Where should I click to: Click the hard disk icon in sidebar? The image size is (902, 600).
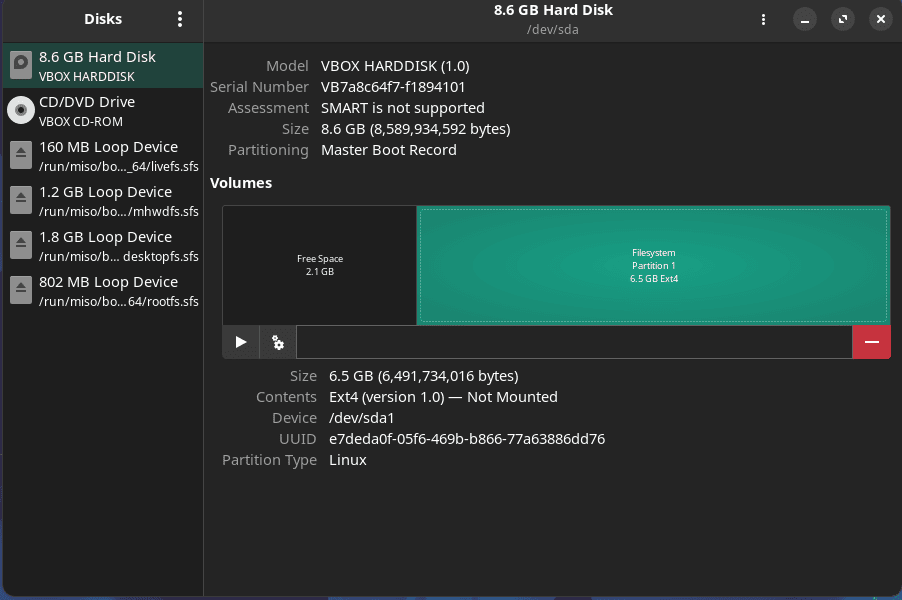tap(21, 65)
